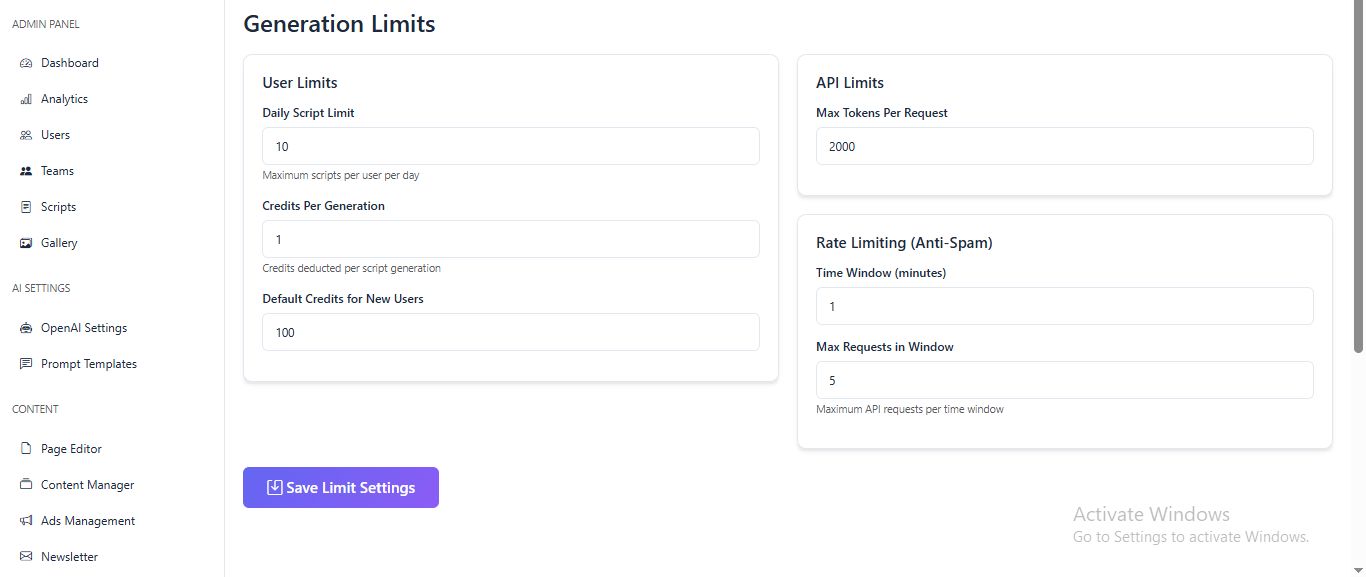Click the Max Requests in Window field

pyautogui.click(x=1064, y=380)
